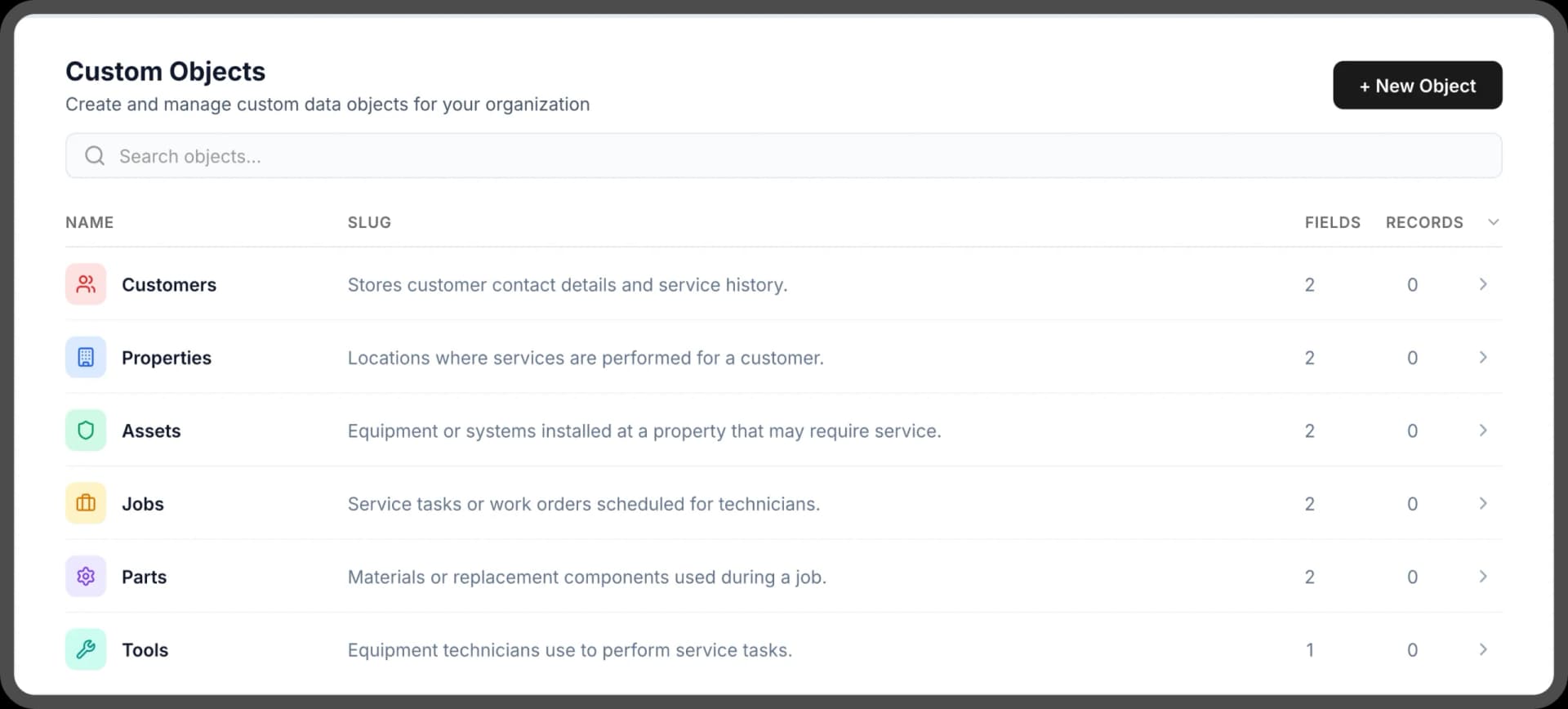1568x709 pixels.
Task: Open the Jobs row chevron arrow
Action: point(1483,503)
